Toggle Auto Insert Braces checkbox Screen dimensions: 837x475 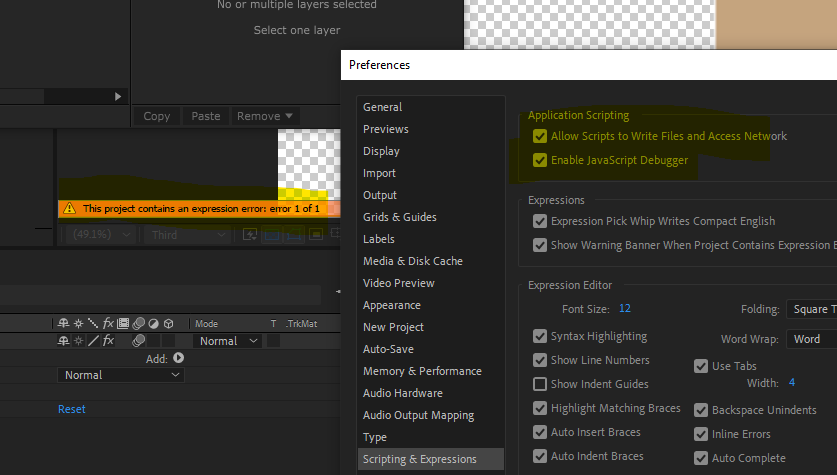(540, 432)
